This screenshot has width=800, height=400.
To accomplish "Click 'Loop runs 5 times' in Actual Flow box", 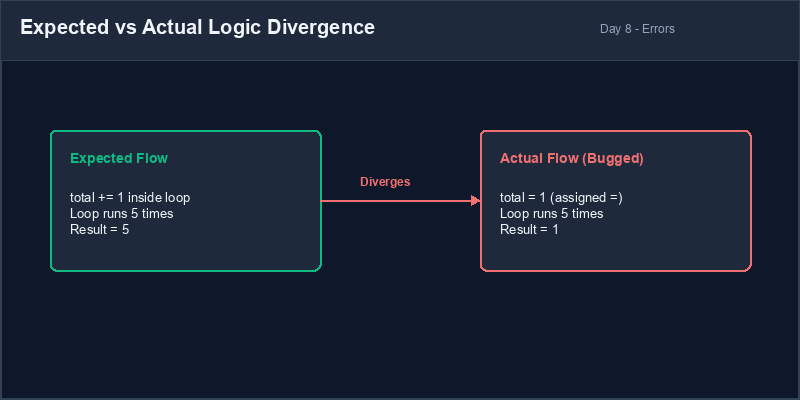I will (552, 213).
